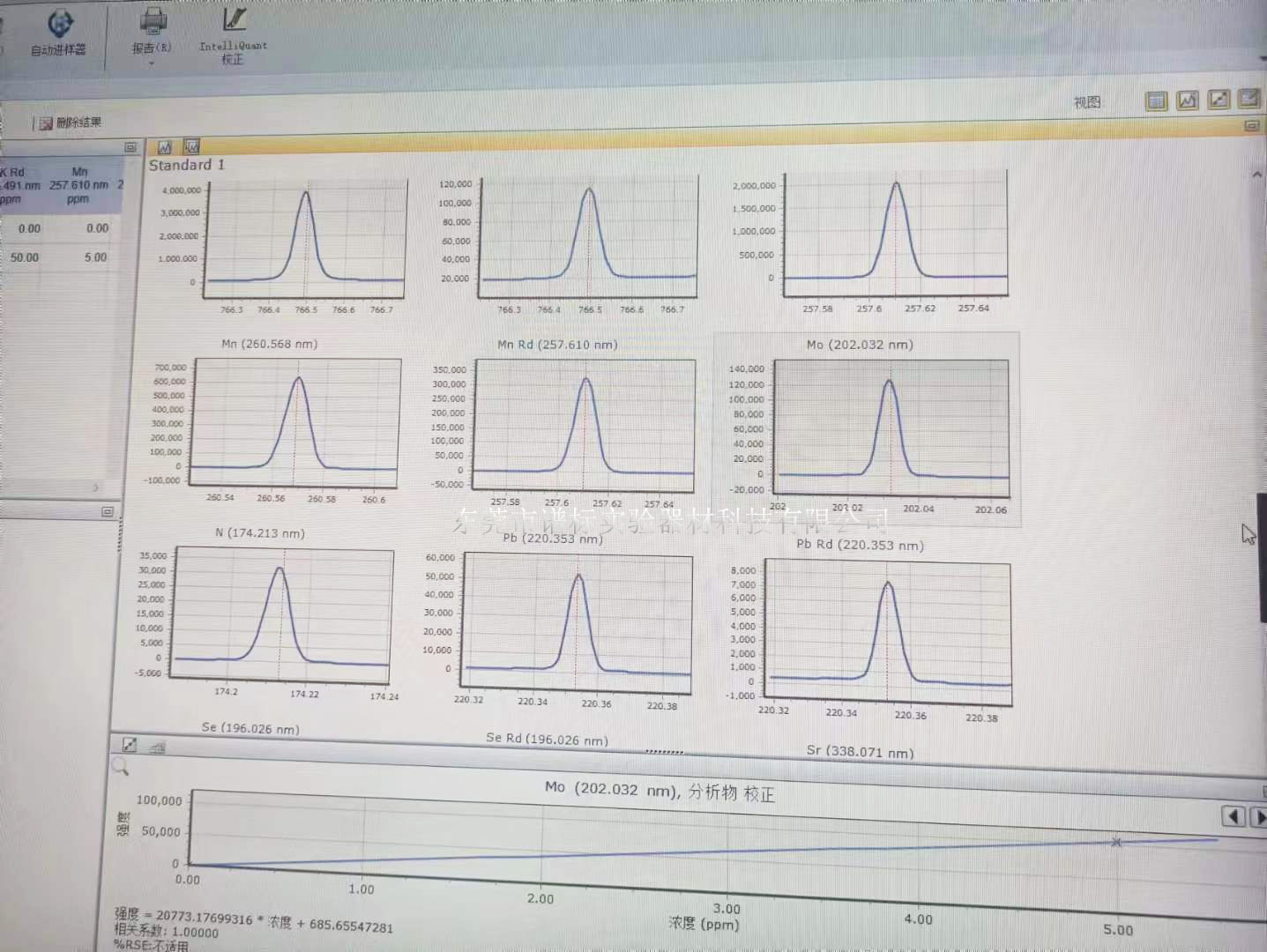Collapse the results table panel header button
Viewport: 1267px width, 952px height.
pyautogui.click(x=130, y=147)
